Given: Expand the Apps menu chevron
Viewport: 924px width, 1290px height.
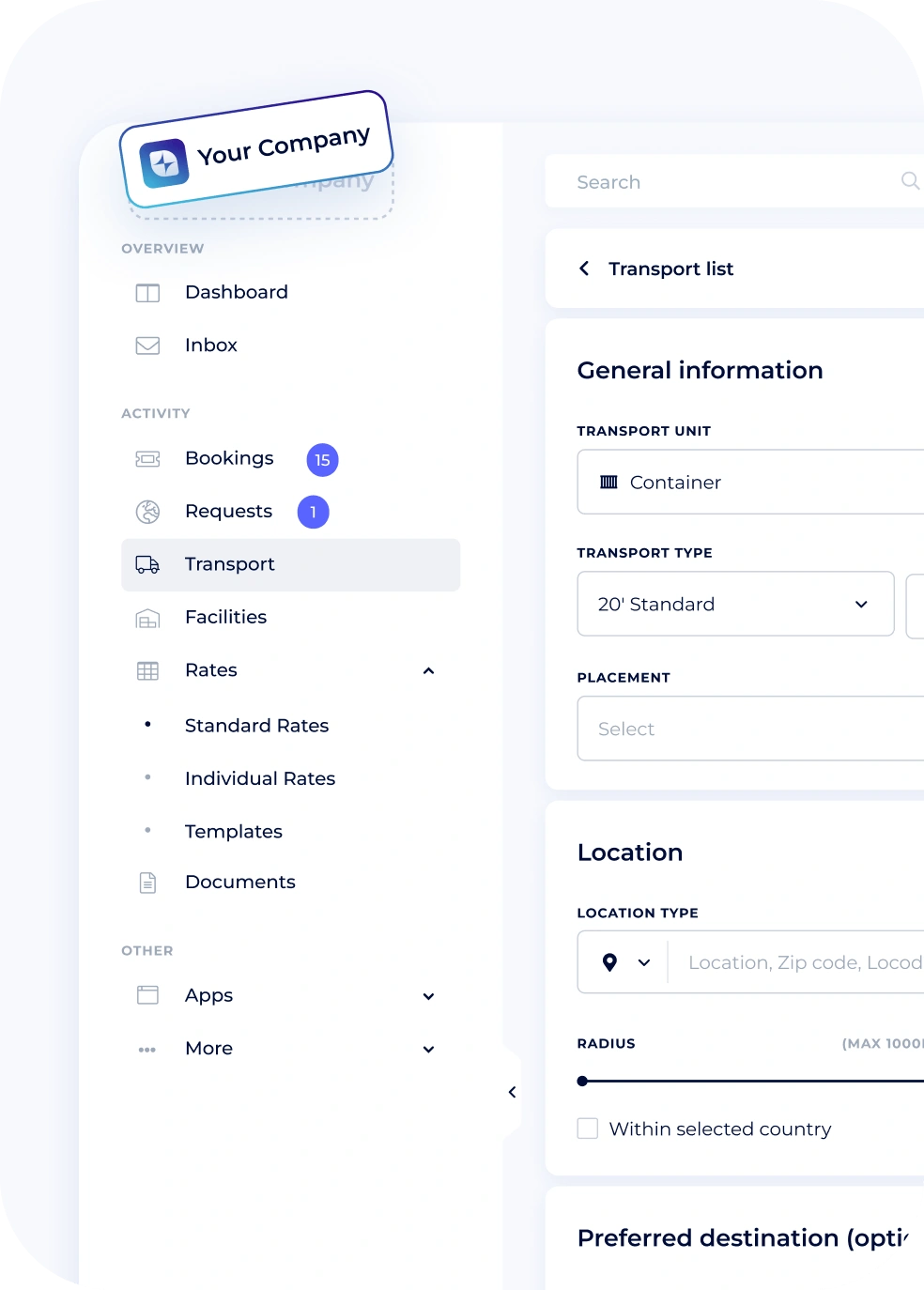Looking at the screenshot, I should click(428, 996).
